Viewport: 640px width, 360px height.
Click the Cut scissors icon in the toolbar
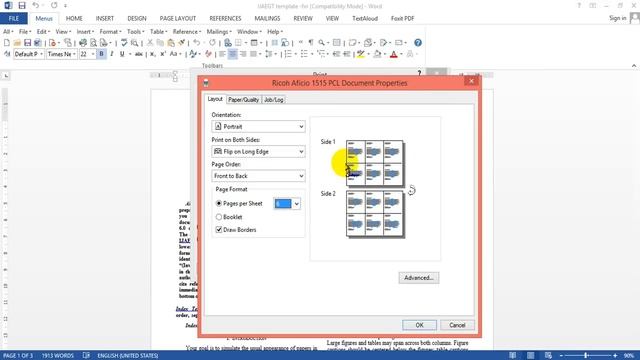tap(150, 42)
